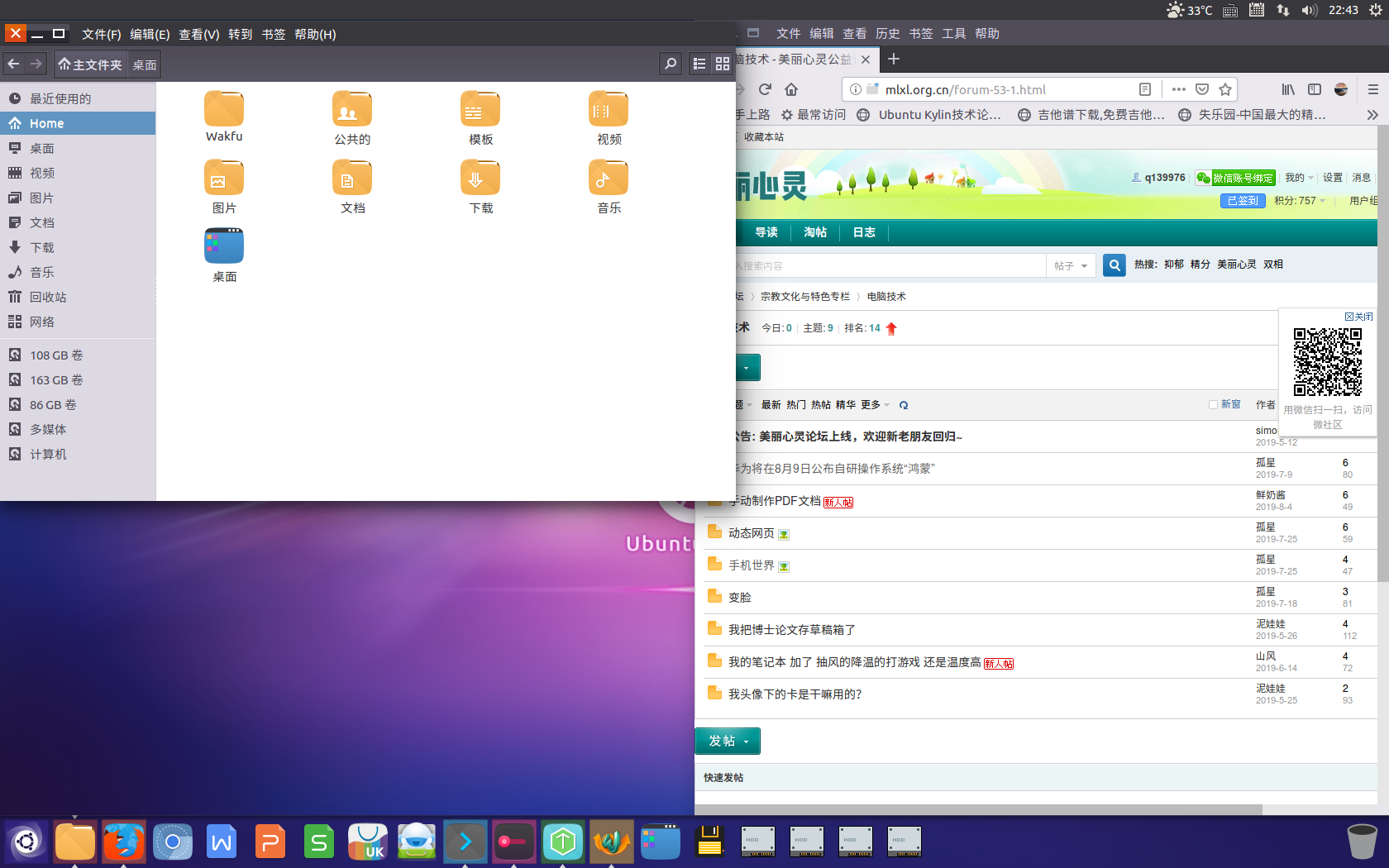Reload the Firefox page

click(765, 89)
